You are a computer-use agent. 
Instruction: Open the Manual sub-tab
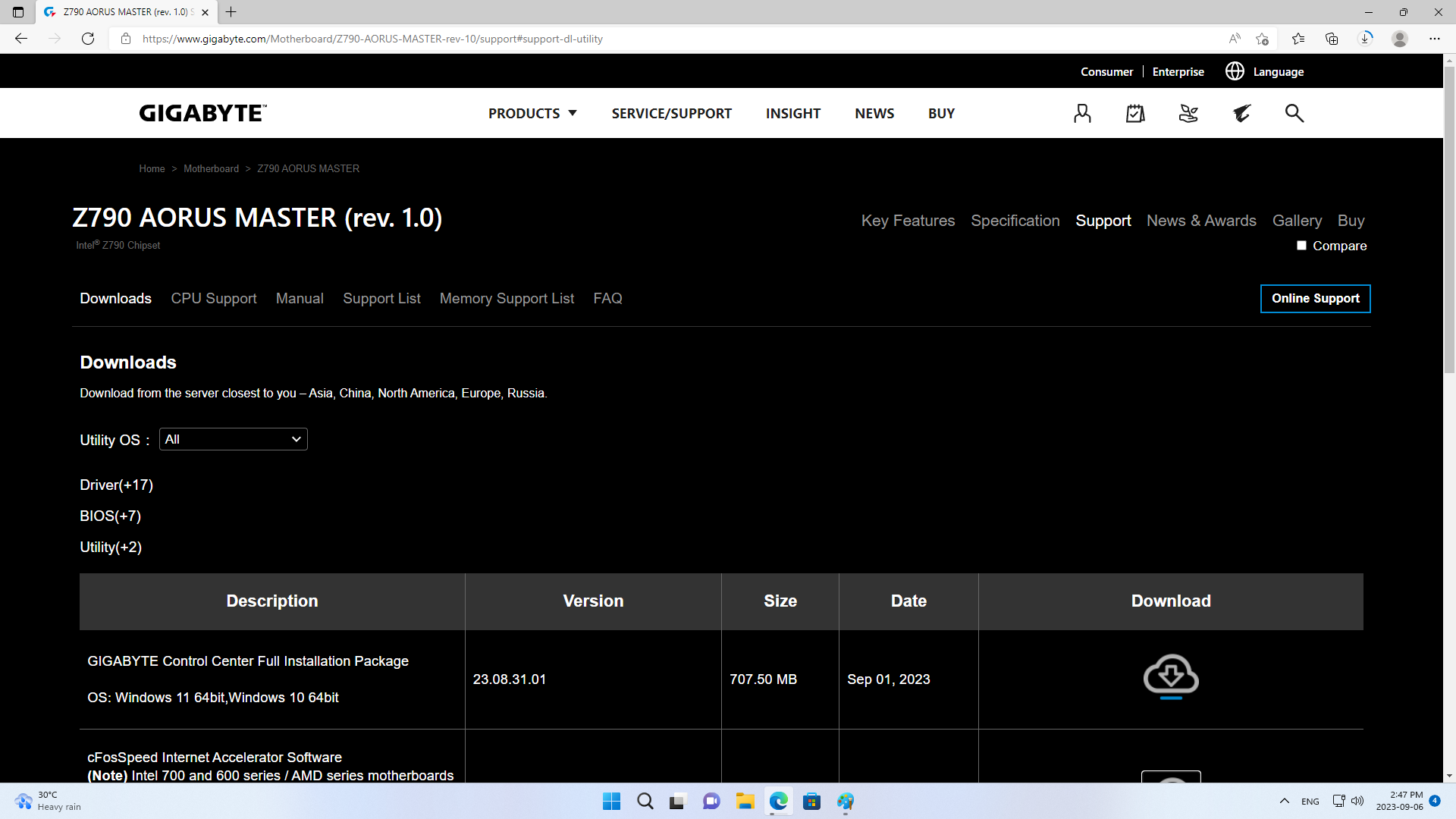tap(300, 299)
